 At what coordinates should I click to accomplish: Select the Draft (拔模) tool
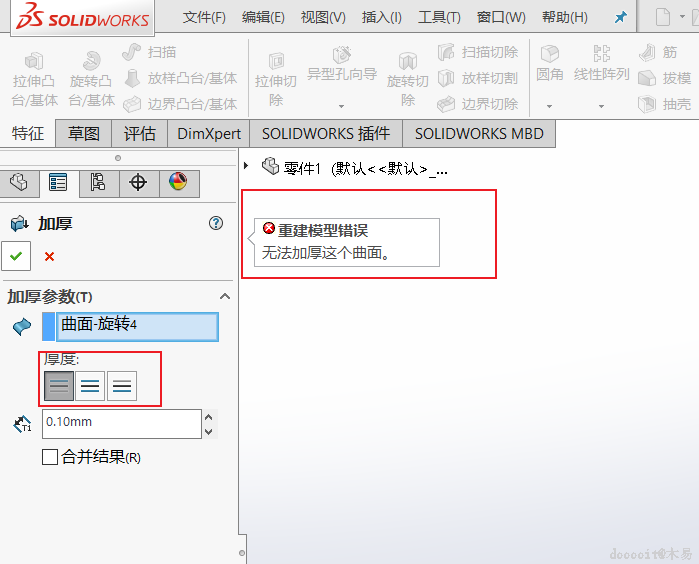[664, 78]
